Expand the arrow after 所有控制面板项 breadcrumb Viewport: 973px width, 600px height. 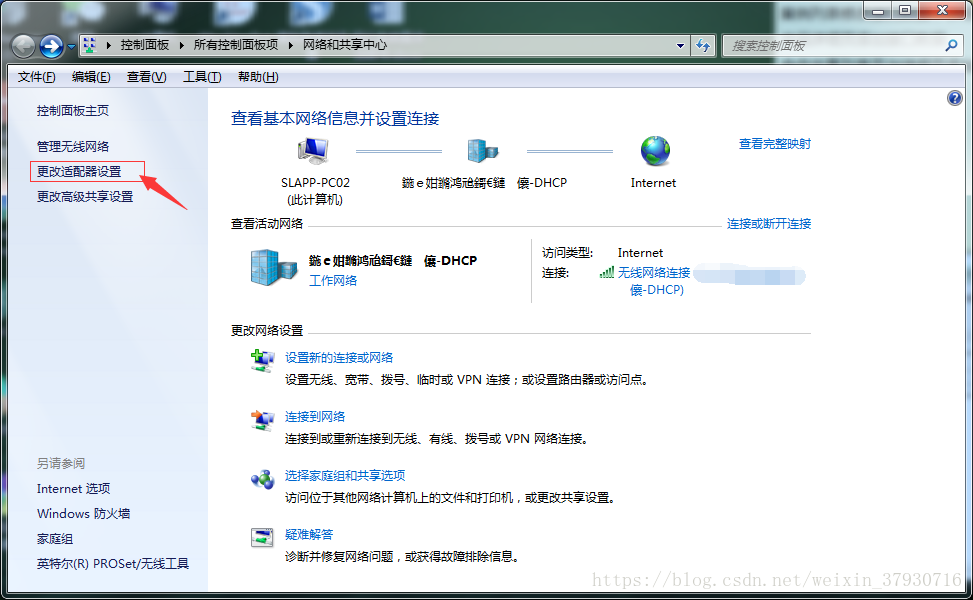(290, 45)
